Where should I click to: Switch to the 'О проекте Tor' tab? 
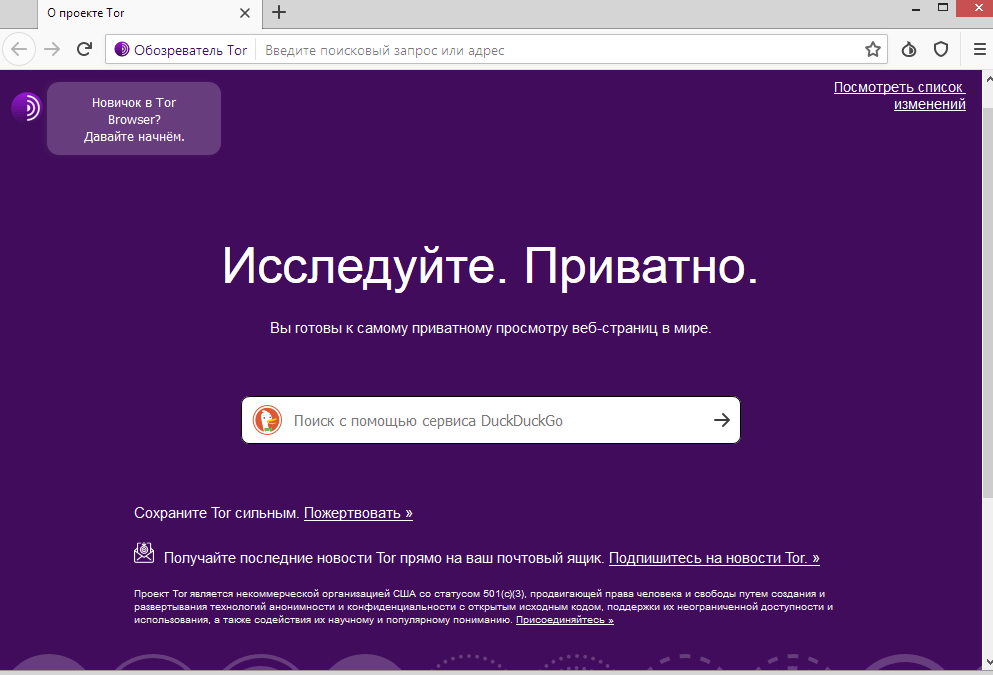pos(149,13)
